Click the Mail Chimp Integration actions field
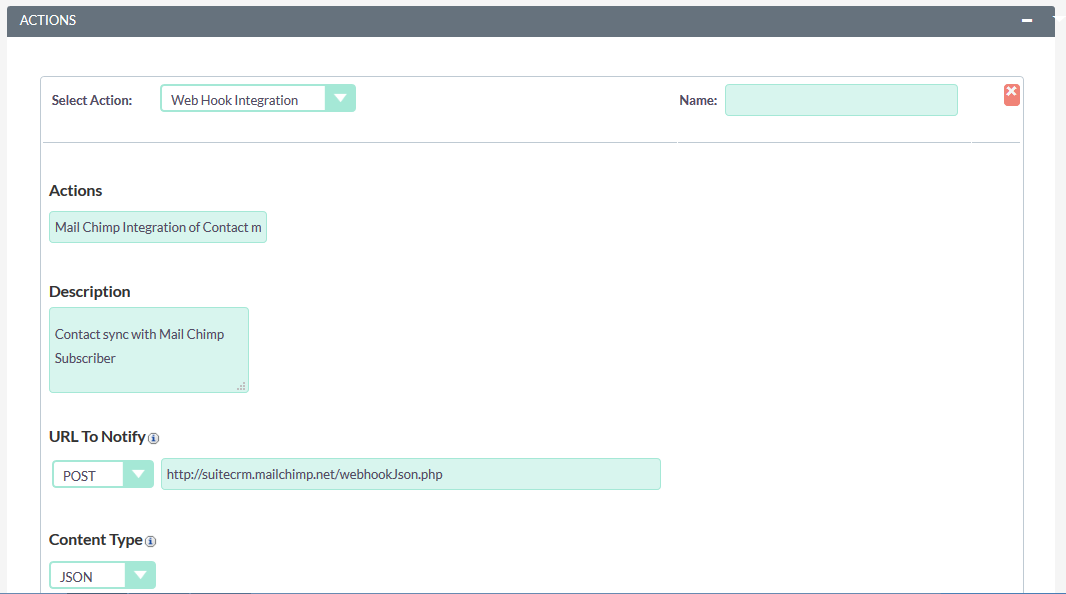 point(158,227)
